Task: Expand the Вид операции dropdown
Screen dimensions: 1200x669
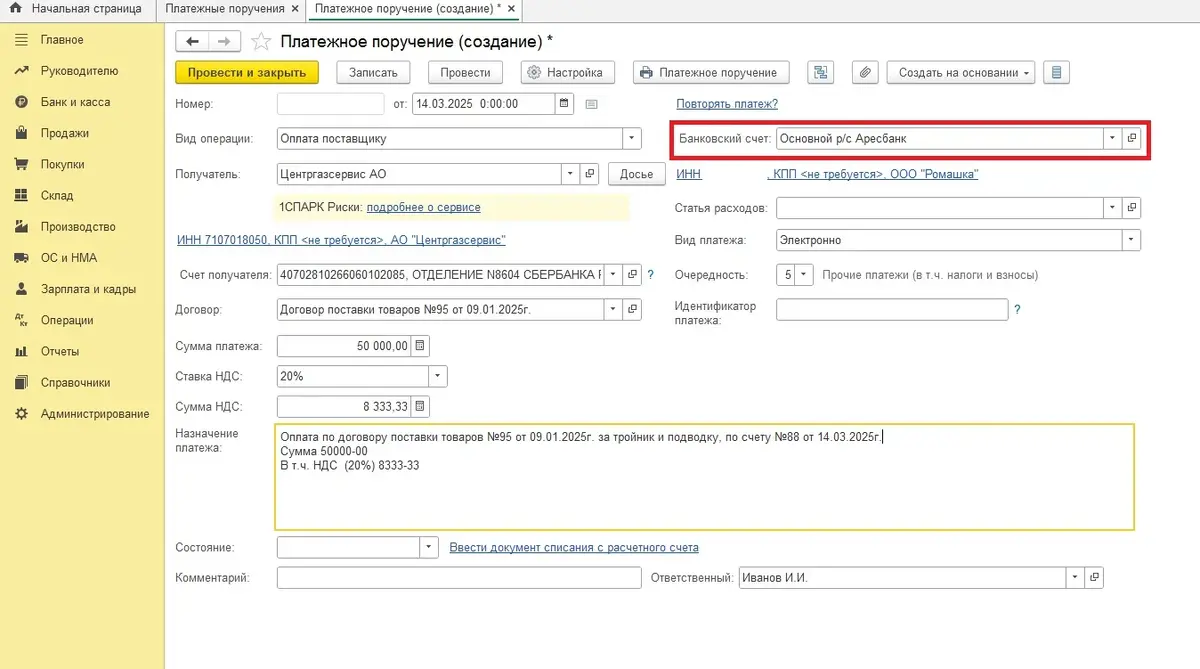Action: 632,139
